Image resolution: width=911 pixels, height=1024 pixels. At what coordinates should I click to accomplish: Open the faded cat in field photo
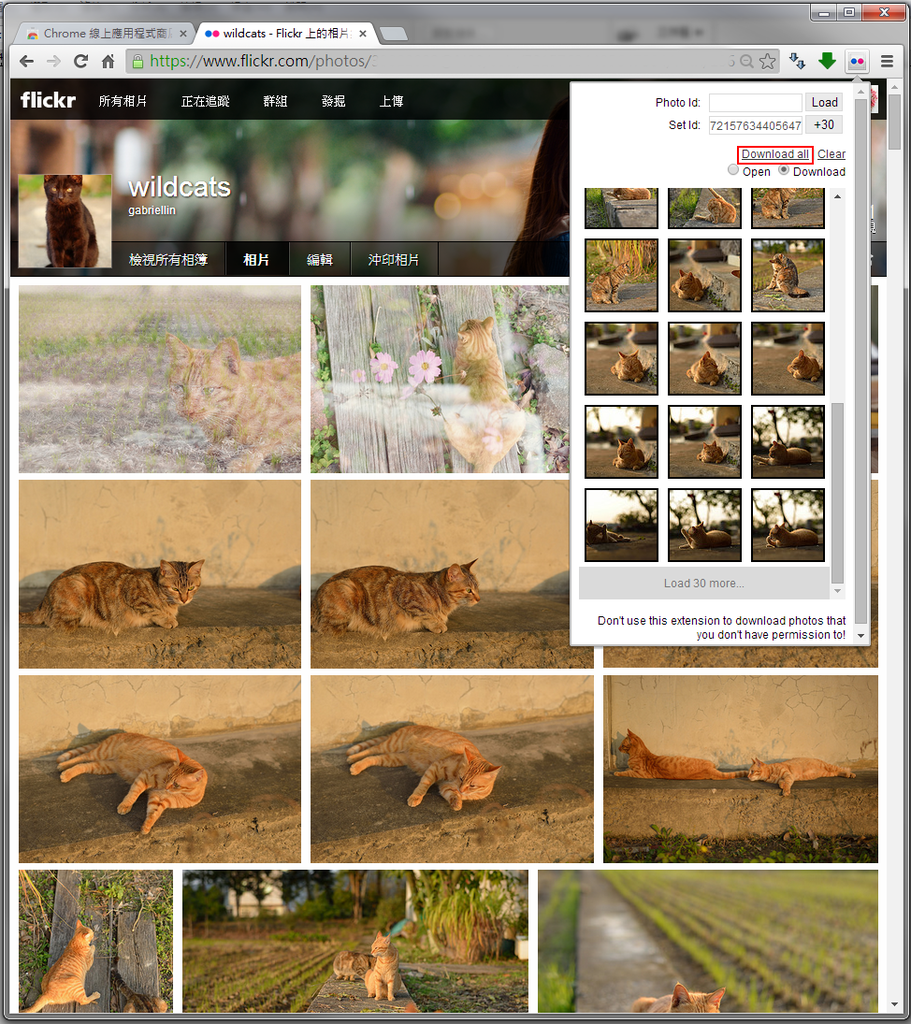(x=160, y=379)
